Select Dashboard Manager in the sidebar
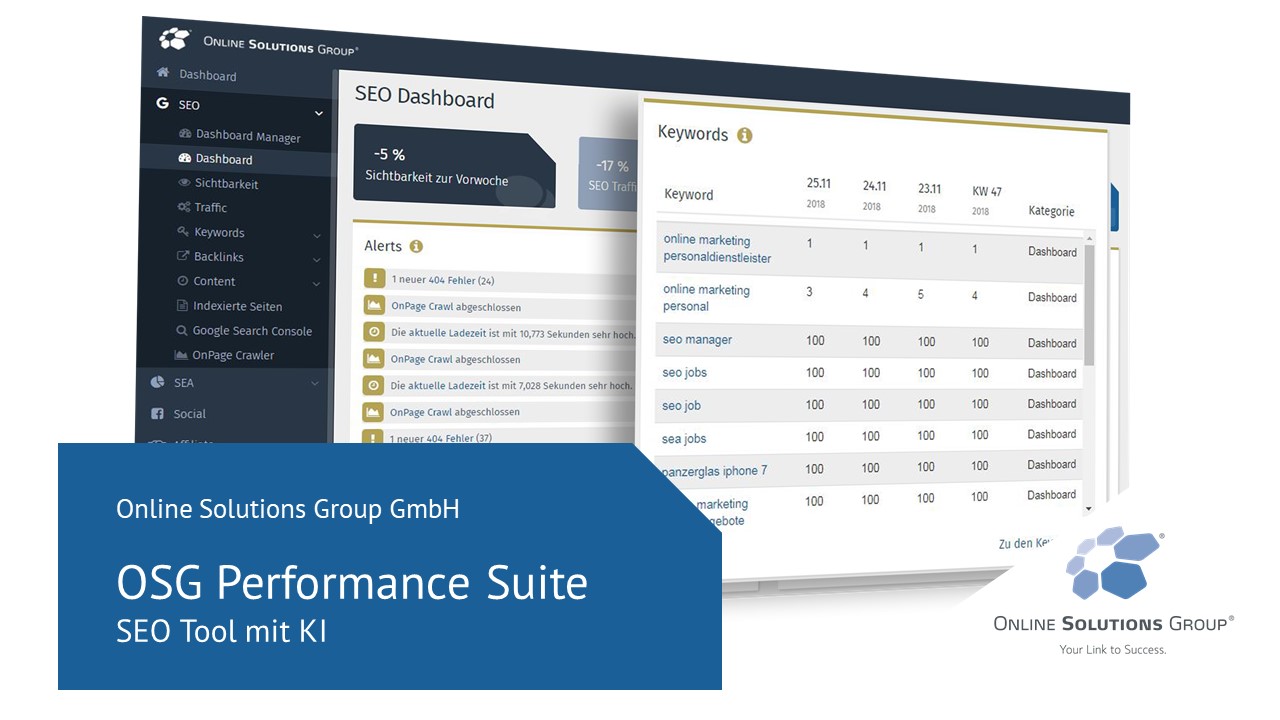 click(248, 136)
